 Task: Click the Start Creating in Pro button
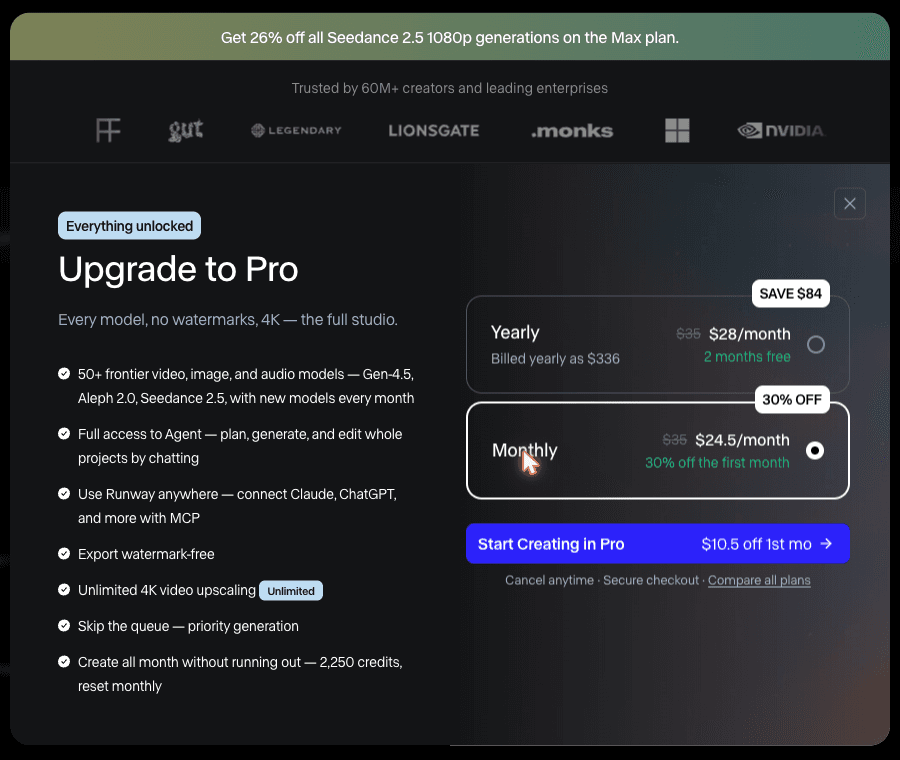coord(658,544)
